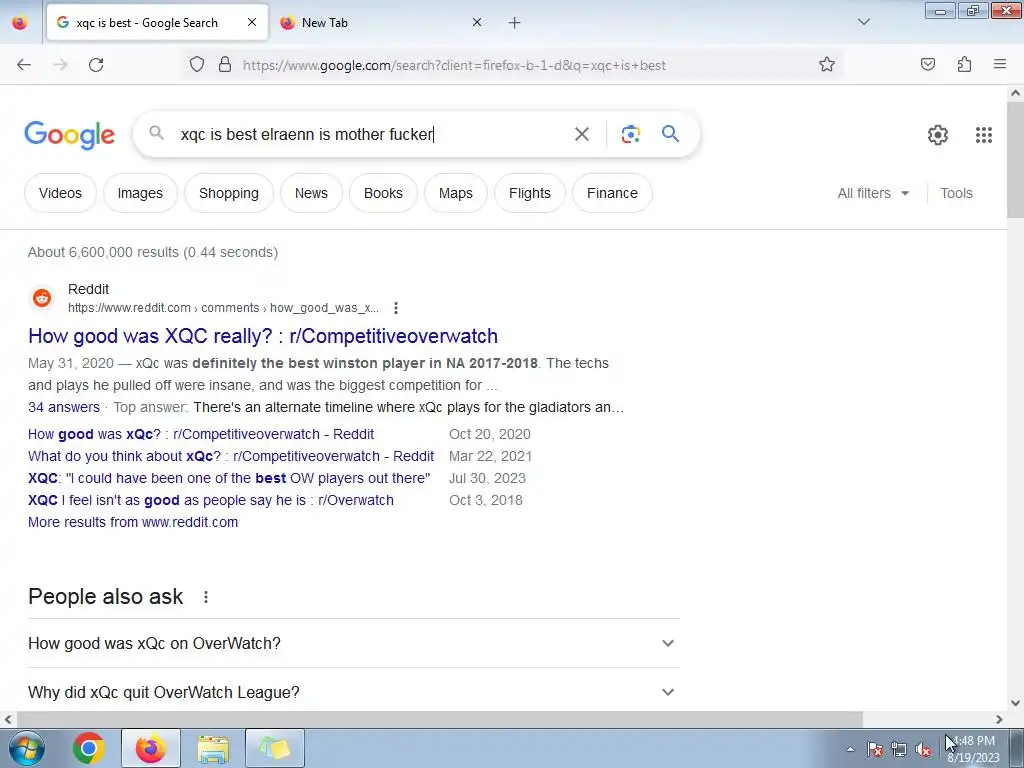Image resolution: width=1024 pixels, height=768 pixels.
Task: Launch Chrome from the taskbar
Action: point(89,748)
